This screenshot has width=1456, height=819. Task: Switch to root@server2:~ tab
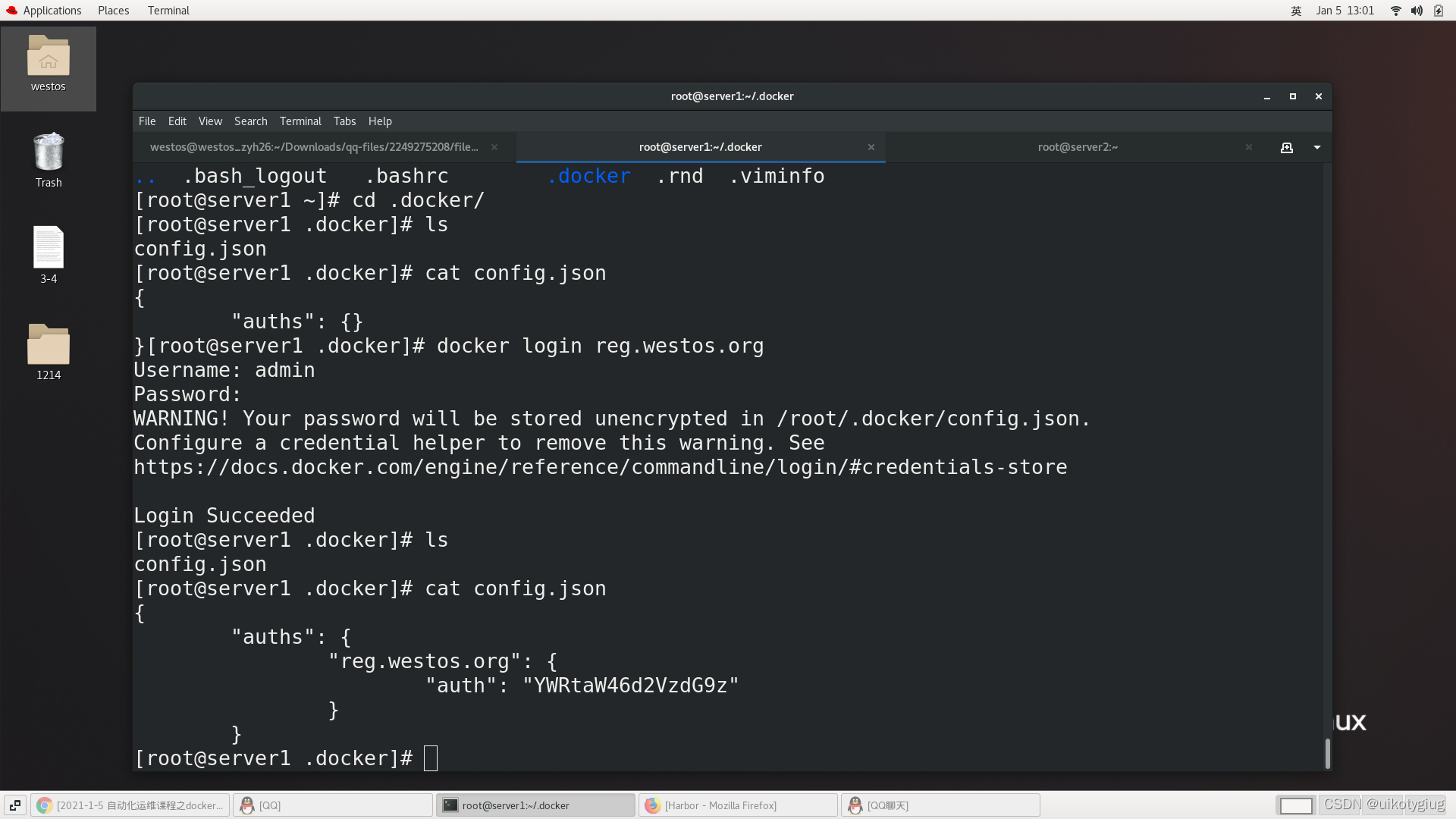click(x=1078, y=147)
